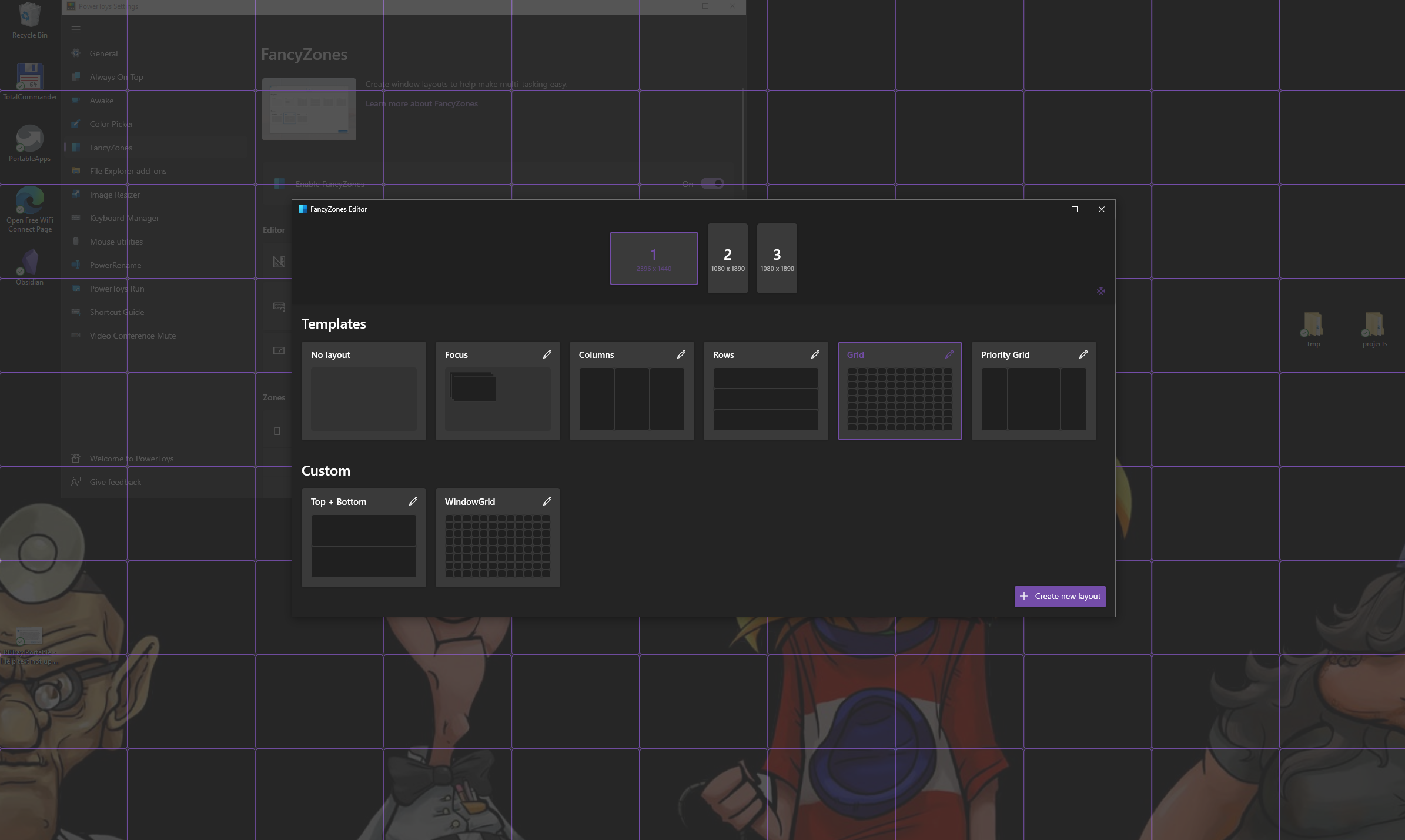Open the Awake settings page
The height and width of the screenshot is (840, 1405).
pyautogui.click(x=101, y=101)
